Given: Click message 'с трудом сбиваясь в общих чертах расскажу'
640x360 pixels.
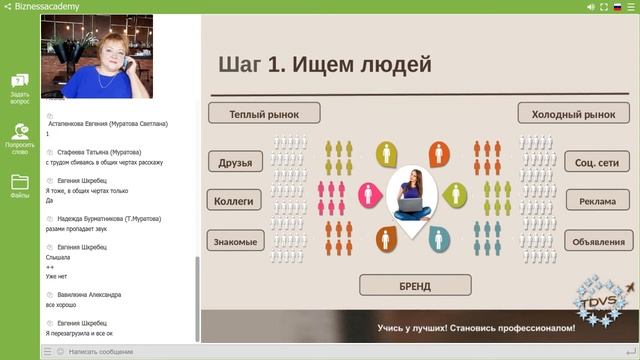Looking at the screenshot, I should click(104, 162).
